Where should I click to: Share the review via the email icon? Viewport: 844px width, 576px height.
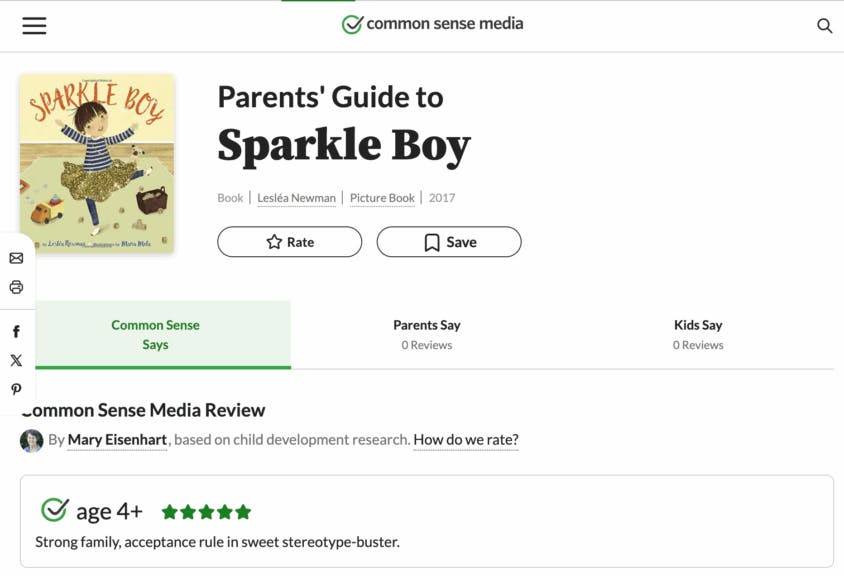(16, 258)
